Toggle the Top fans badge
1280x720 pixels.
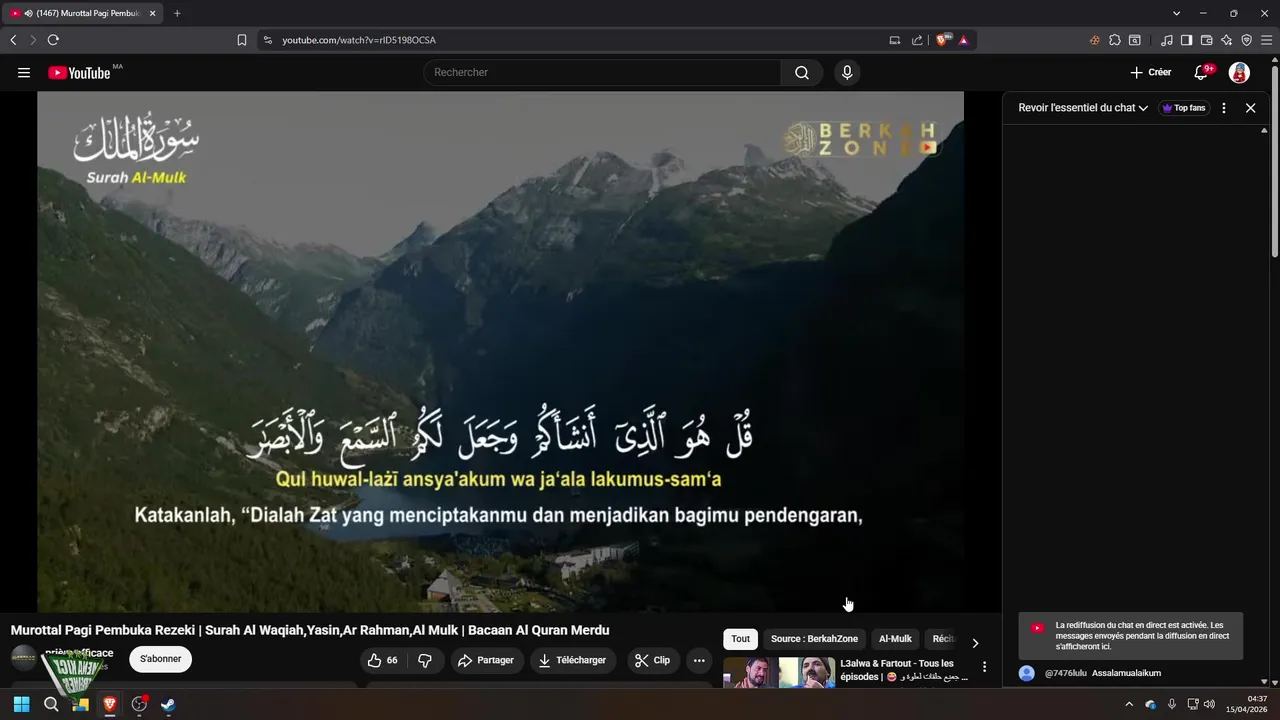pyautogui.click(x=1184, y=108)
